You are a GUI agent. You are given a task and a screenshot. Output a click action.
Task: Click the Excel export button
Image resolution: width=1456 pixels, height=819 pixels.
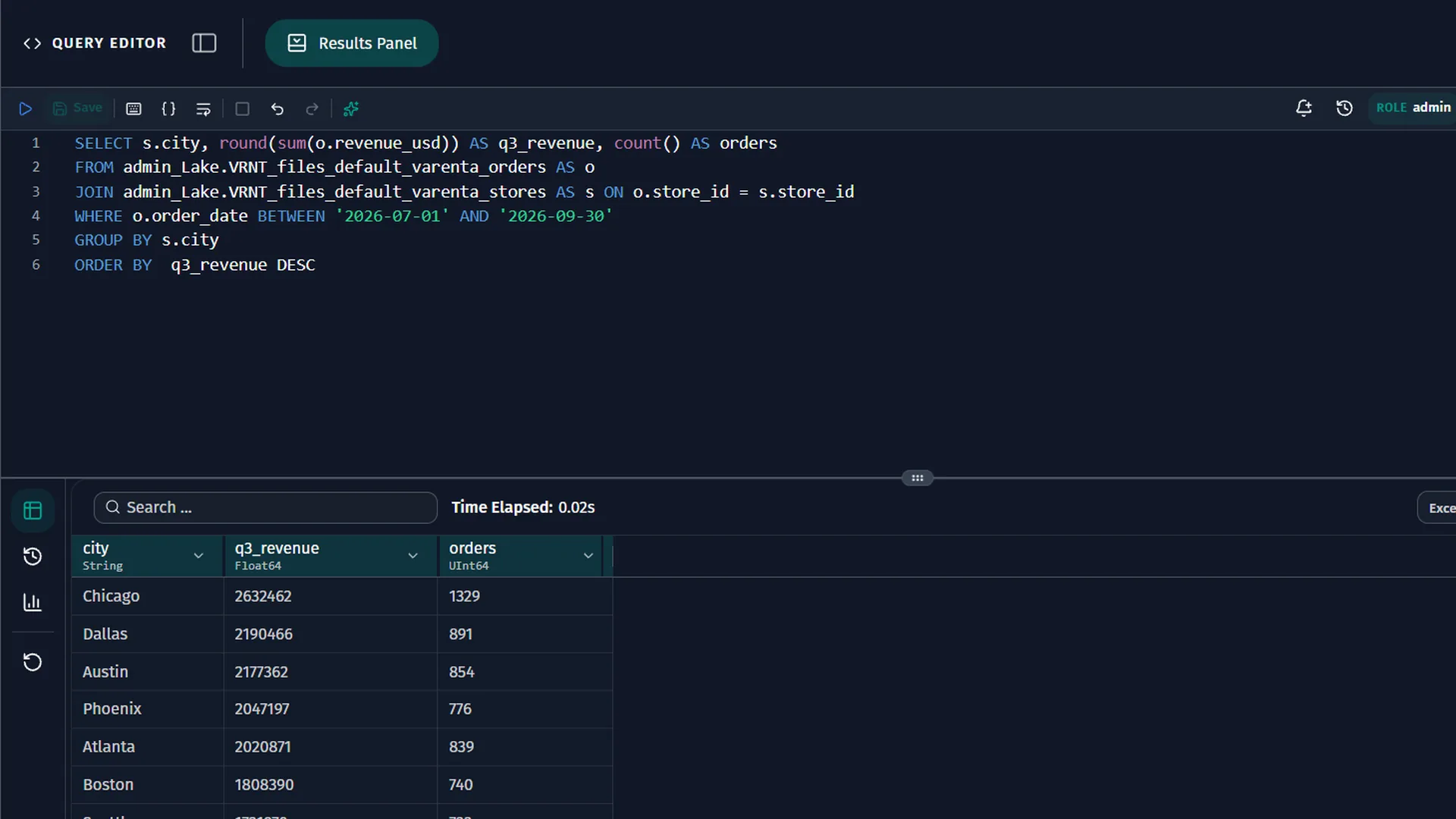1437,508
